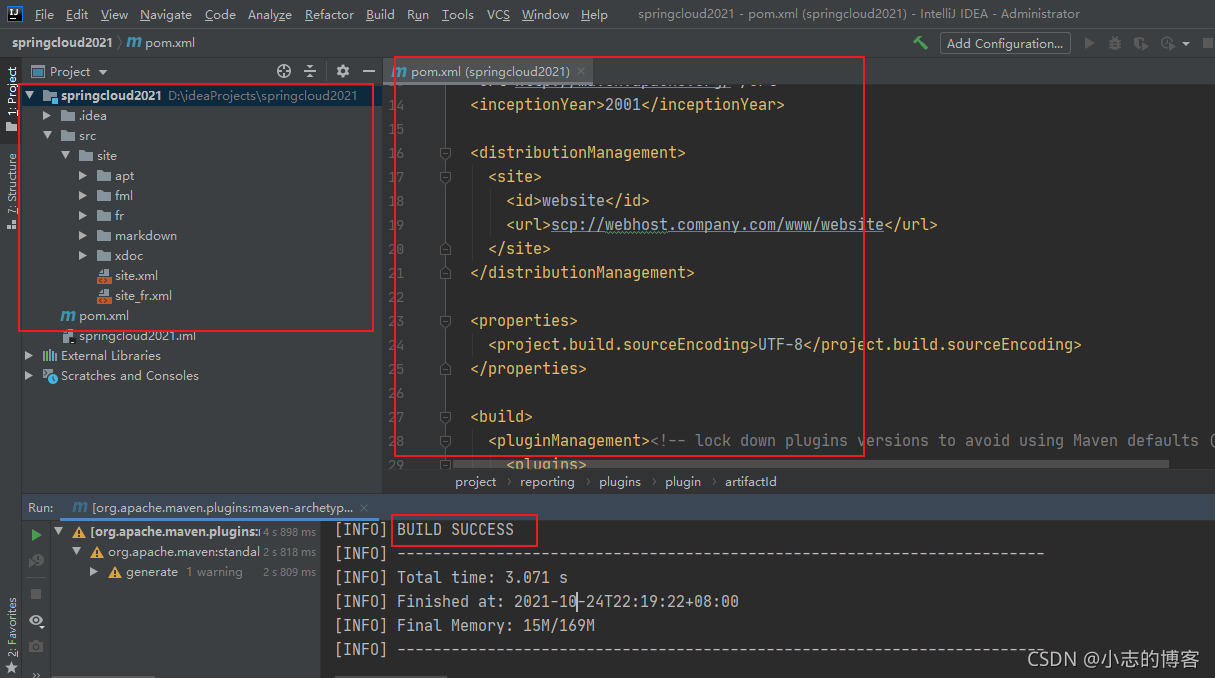Image resolution: width=1215 pixels, height=678 pixels.
Task: Open the VCS menu
Action: 498,14
